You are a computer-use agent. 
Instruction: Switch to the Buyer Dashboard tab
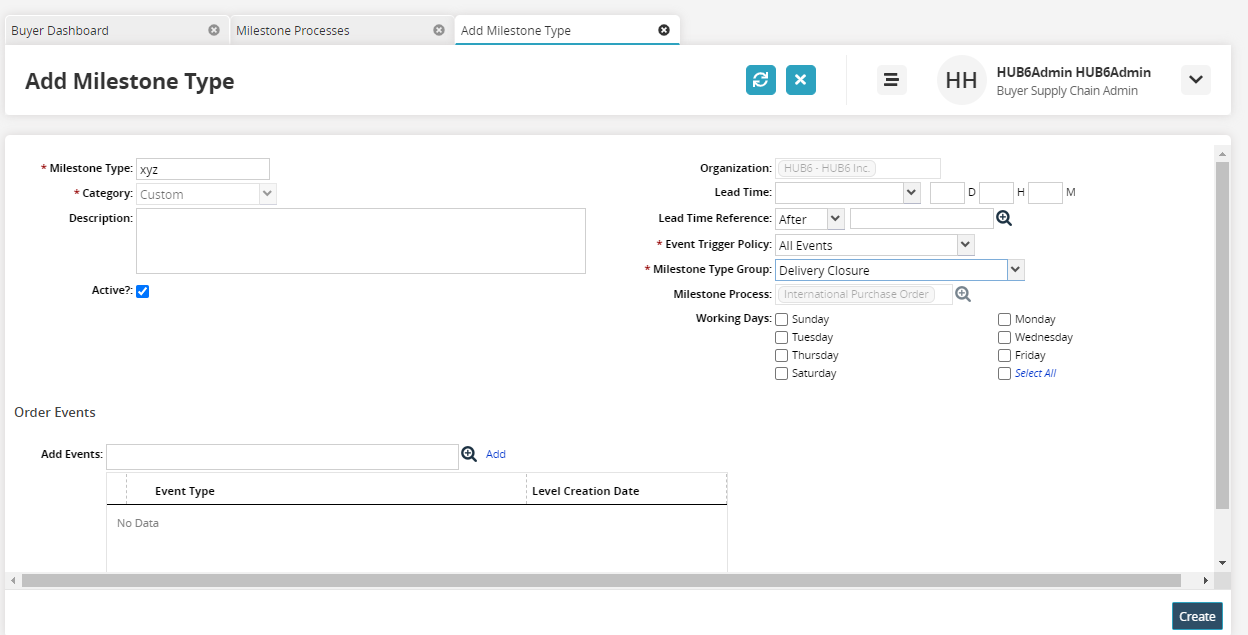pyautogui.click(x=60, y=31)
